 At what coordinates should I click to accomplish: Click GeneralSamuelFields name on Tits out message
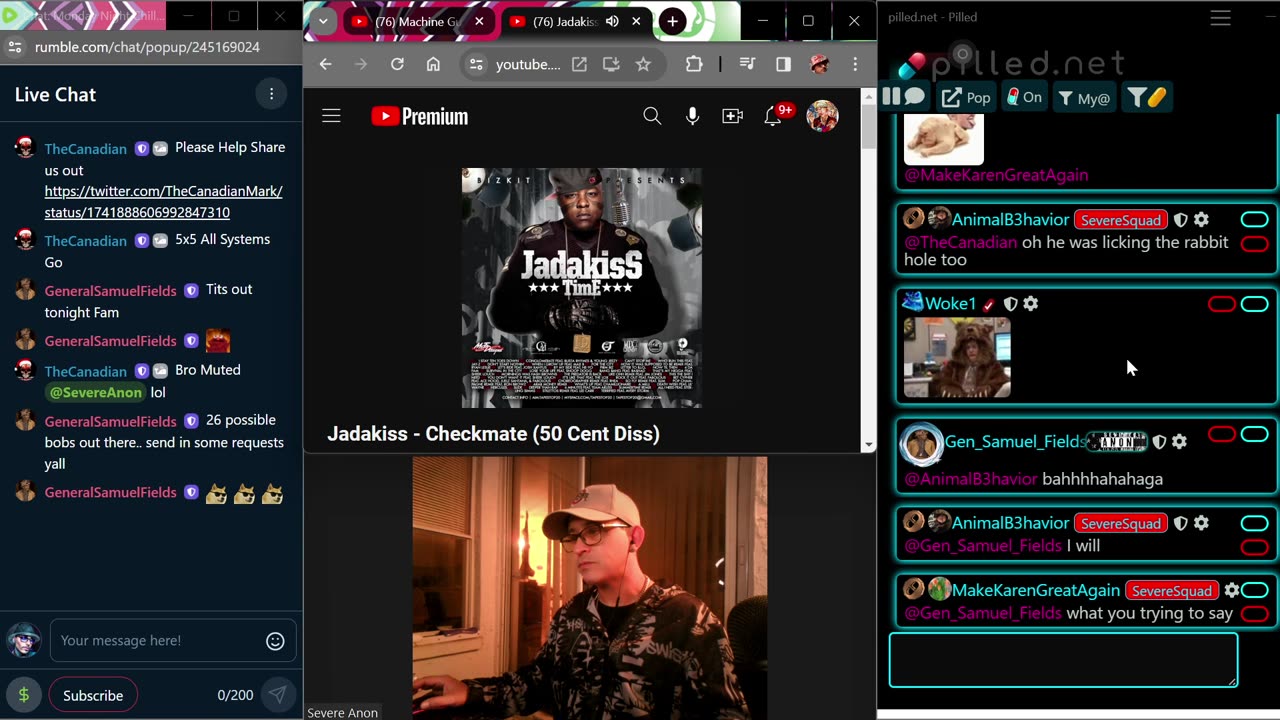[110, 290]
